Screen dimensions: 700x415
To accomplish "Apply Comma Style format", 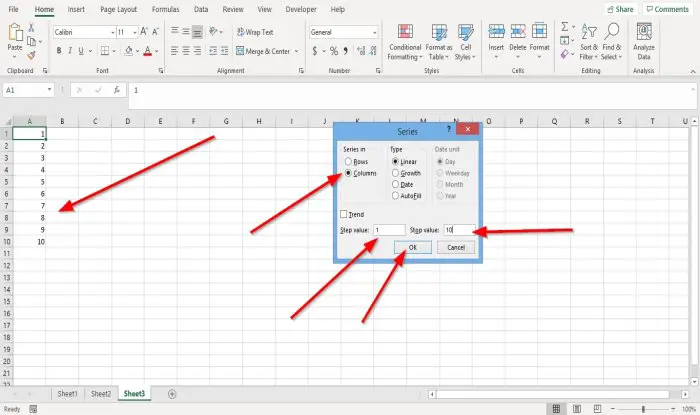I will pos(346,51).
